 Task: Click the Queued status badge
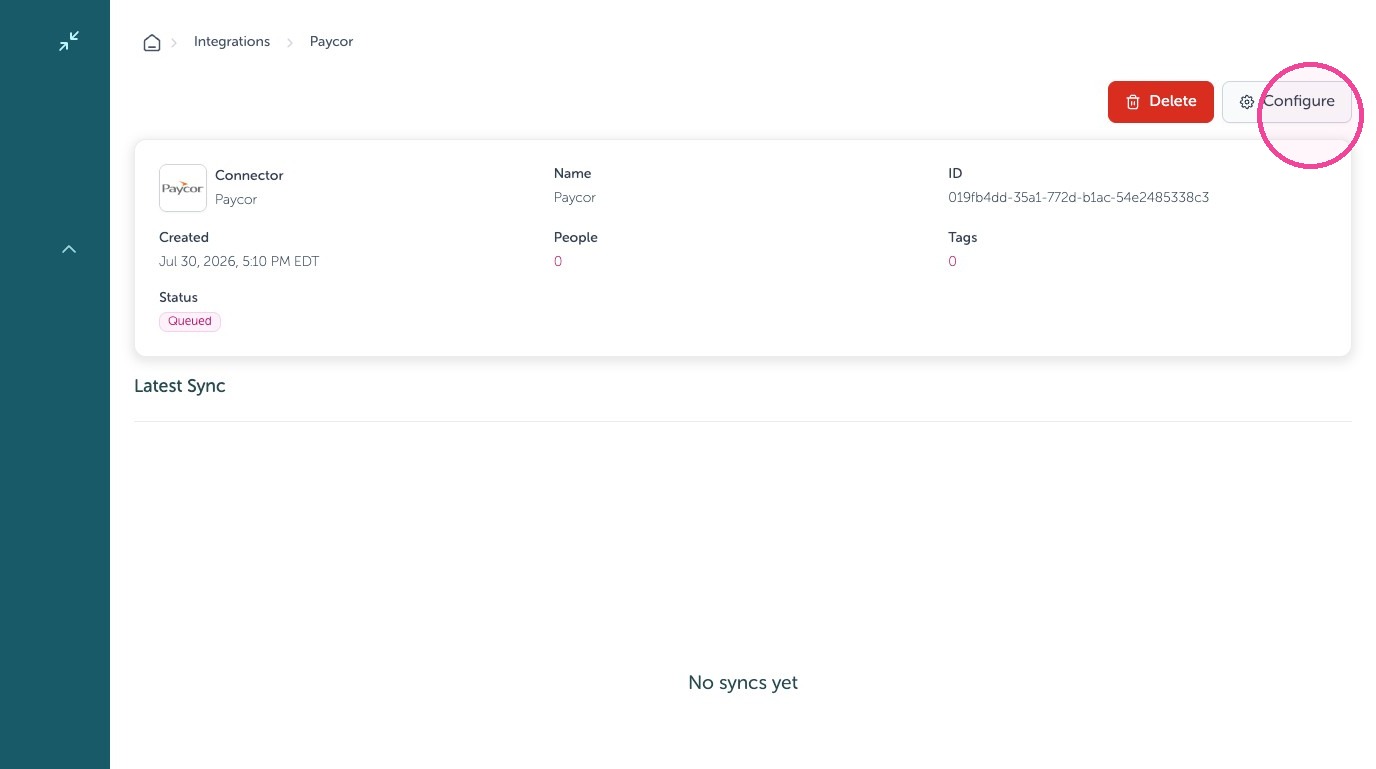pyautogui.click(x=190, y=322)
